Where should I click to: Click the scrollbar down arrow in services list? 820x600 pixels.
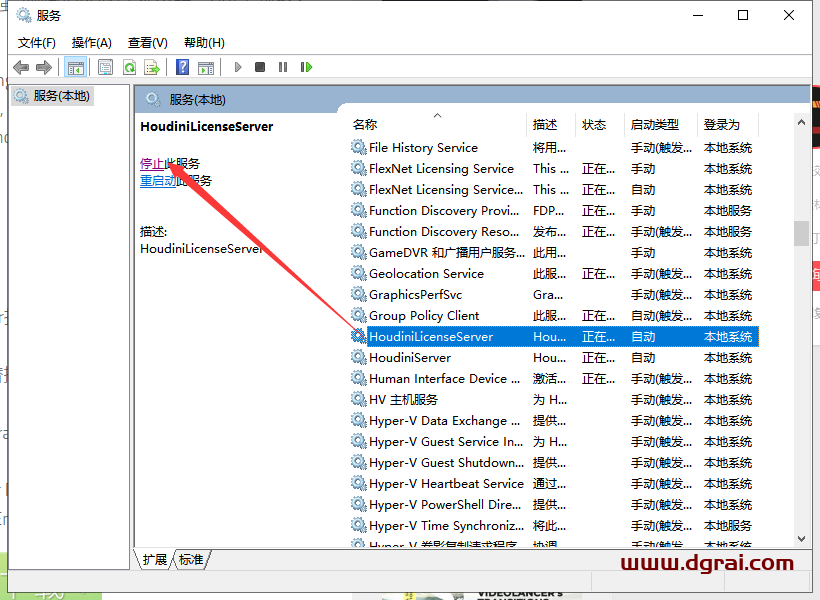click(x=801, y=539)
